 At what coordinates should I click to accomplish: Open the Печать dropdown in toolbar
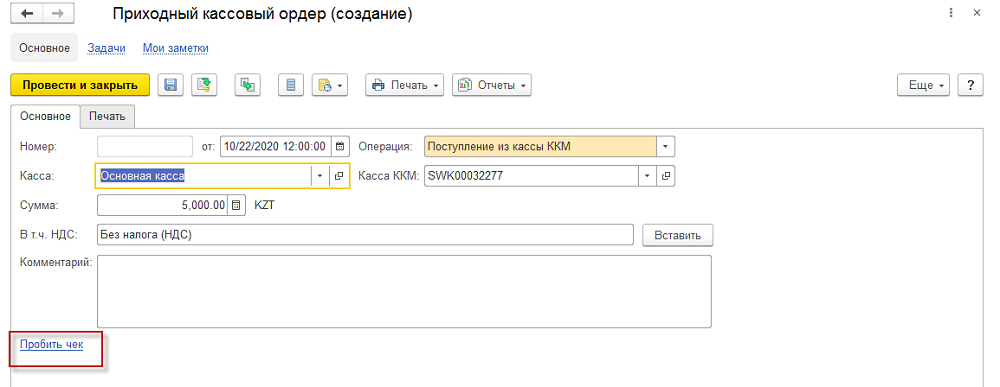tap(405, 85)
